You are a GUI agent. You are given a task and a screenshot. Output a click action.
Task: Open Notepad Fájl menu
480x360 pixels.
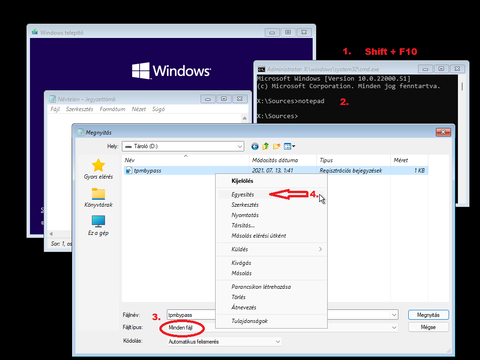55,109
